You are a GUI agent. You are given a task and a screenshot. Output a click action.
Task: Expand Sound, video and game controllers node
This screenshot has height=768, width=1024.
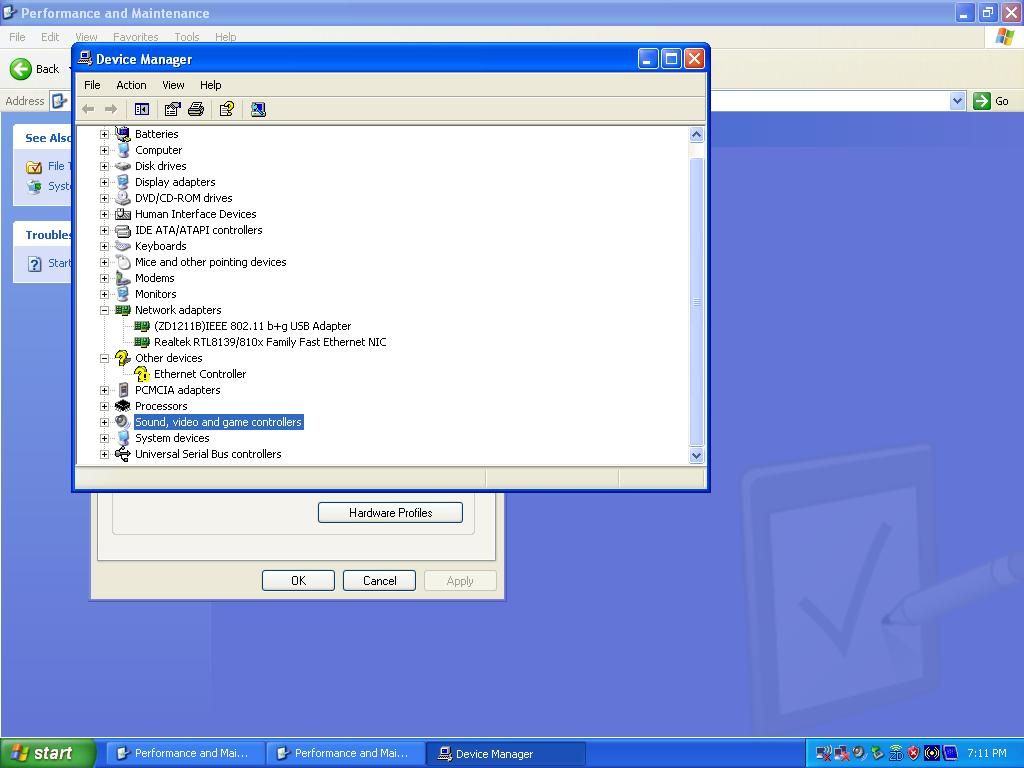(x=104, y=422)
